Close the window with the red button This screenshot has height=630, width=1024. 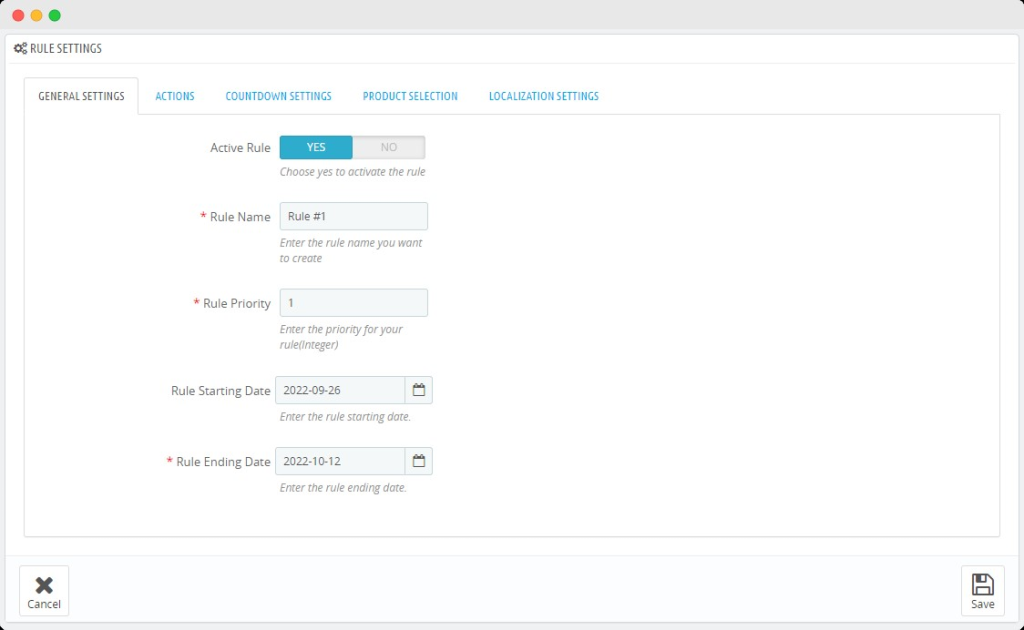[18, 15]
